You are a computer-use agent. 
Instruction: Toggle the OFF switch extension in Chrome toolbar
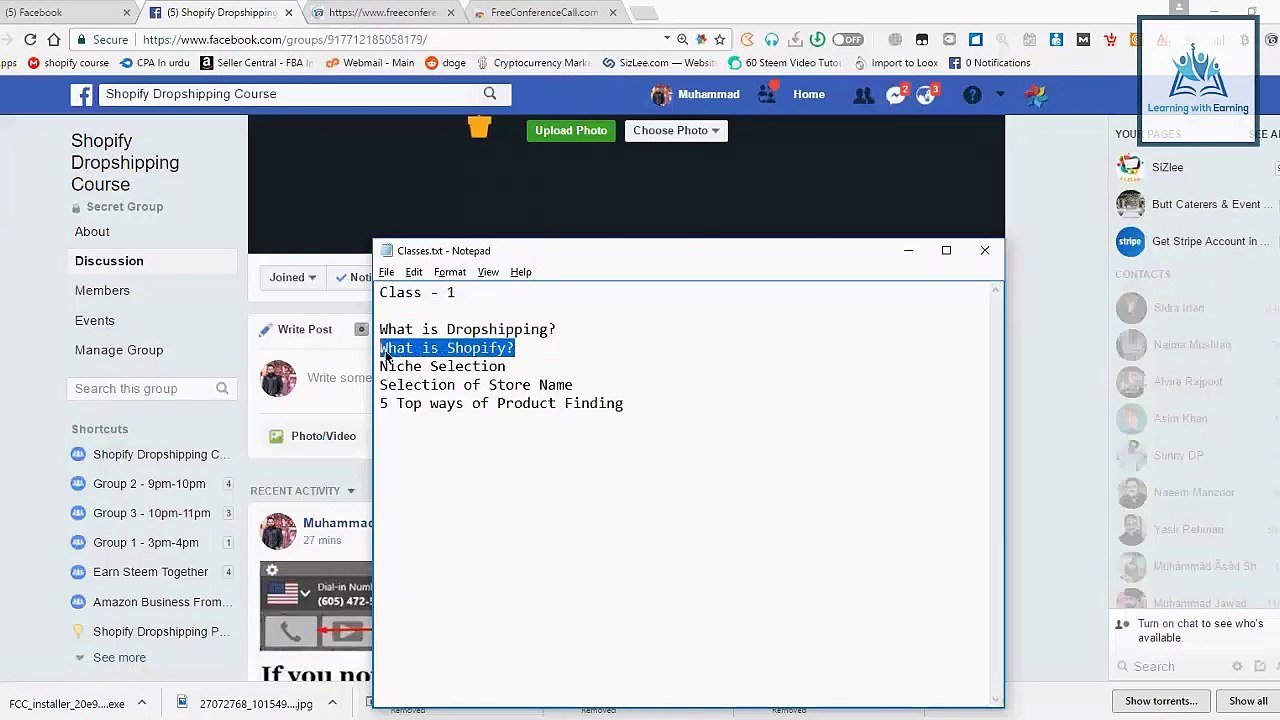point(847,39)
